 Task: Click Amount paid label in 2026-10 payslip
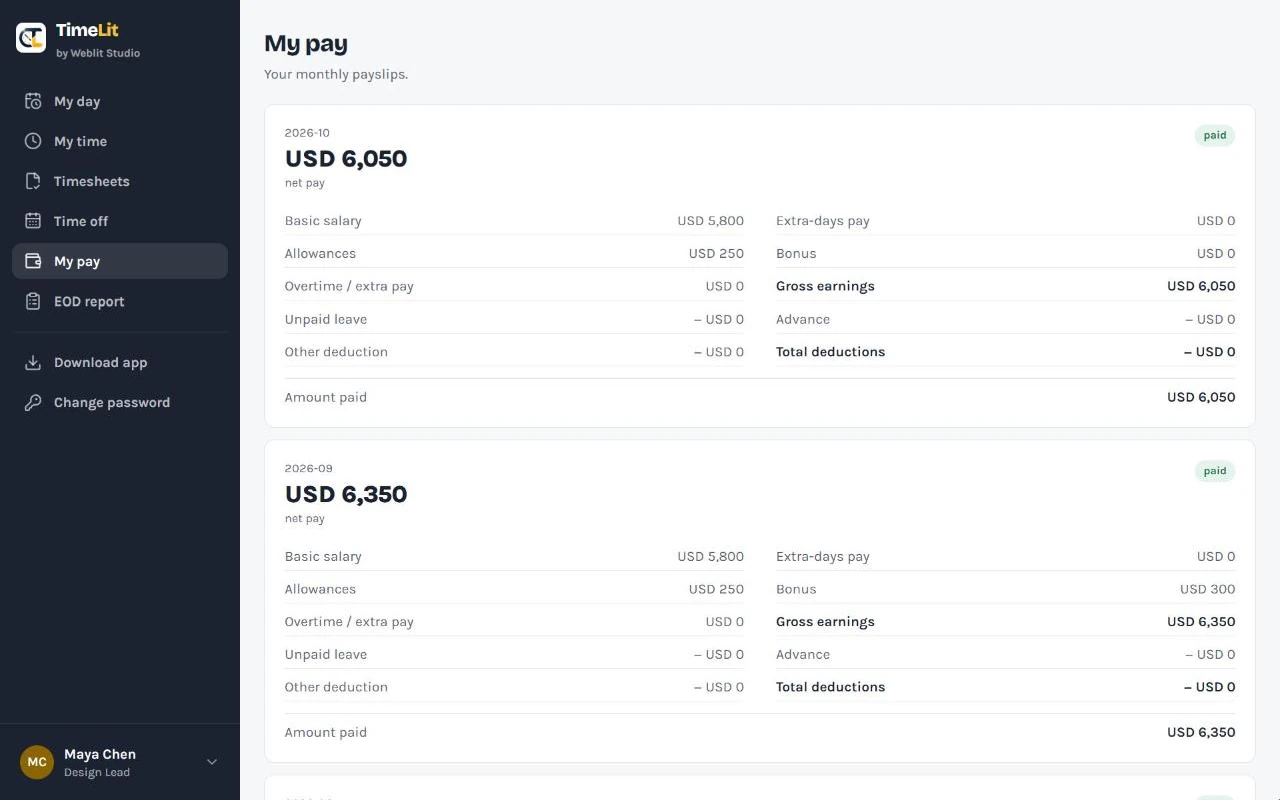coord(326,397)
